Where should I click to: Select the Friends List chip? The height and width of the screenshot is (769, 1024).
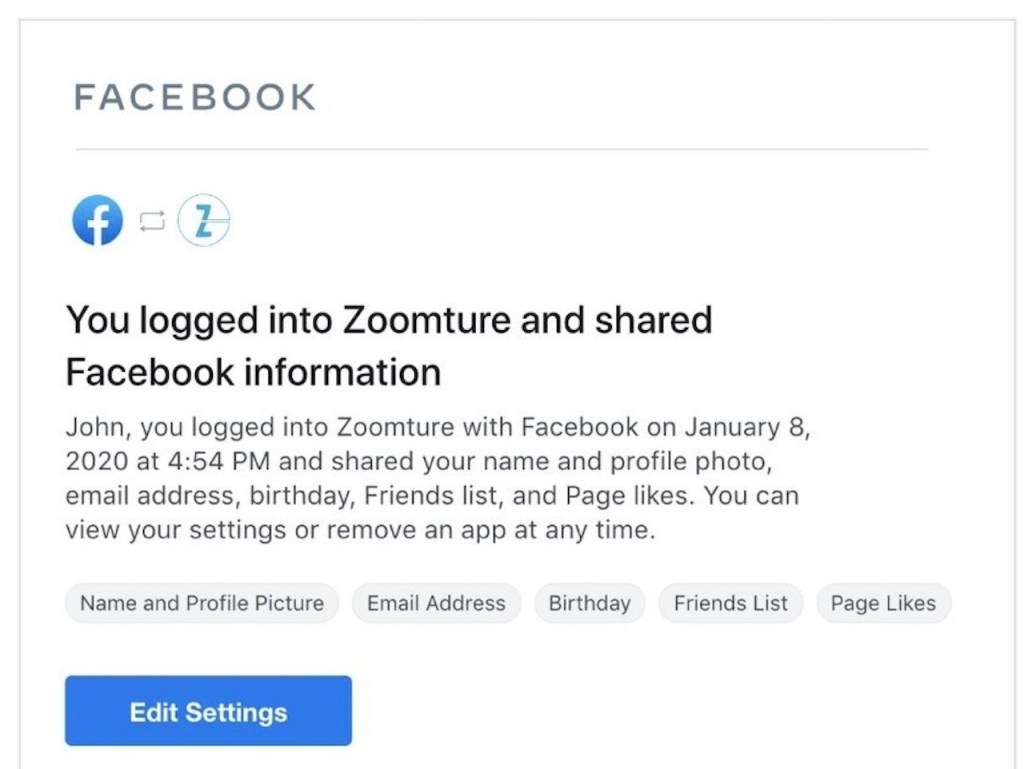point(731,603)
